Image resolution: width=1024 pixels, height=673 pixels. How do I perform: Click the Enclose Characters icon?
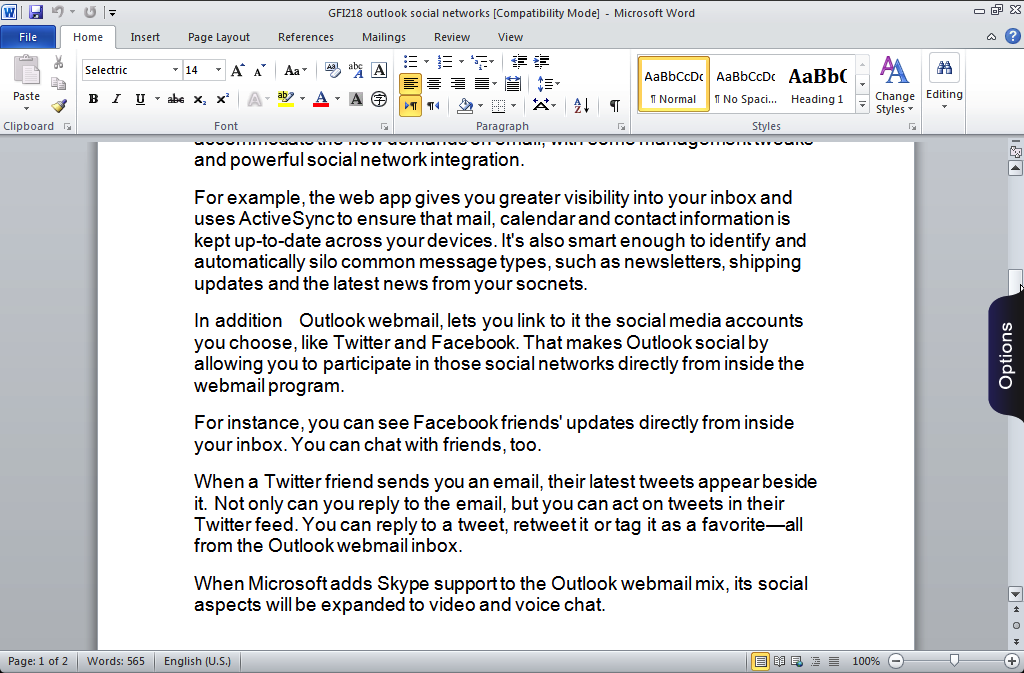click(379, 99)
